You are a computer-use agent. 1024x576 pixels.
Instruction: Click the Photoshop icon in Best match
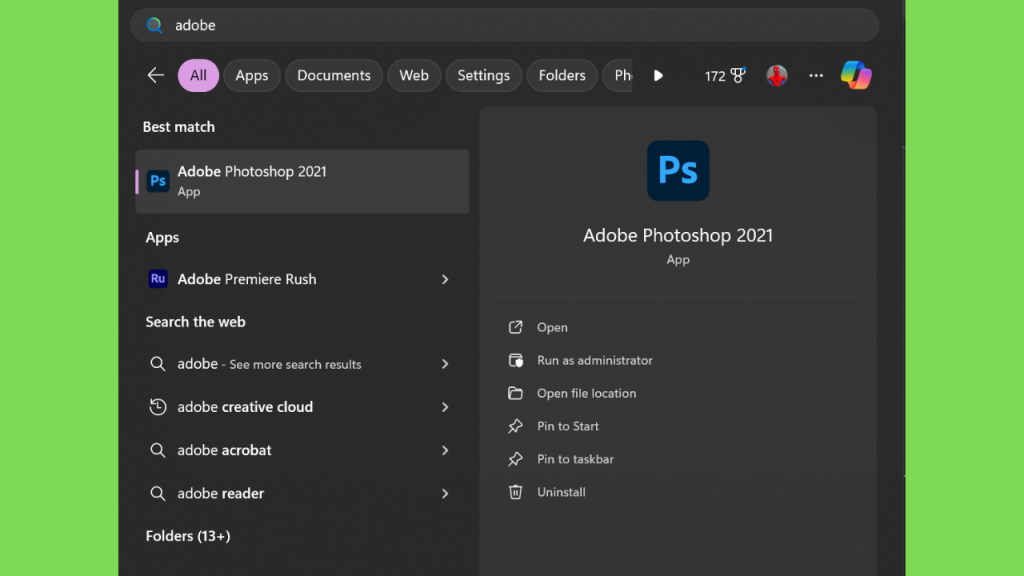coord(158,181)
